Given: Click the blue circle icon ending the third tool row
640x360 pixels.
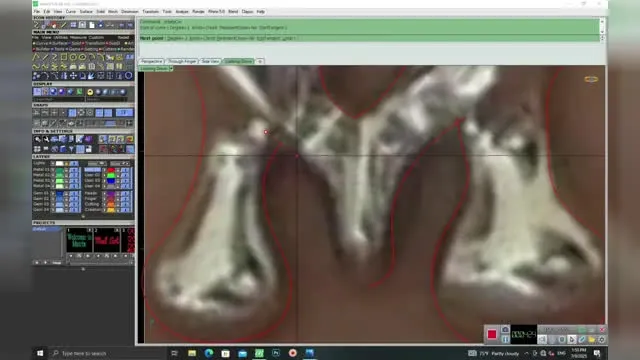Looking at the screenshot, I should pos(129,76).
